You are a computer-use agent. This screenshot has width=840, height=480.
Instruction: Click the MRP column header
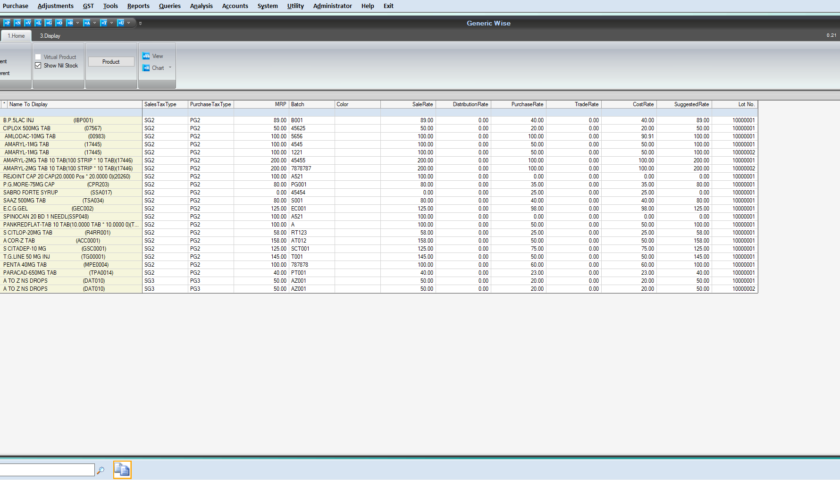261,104
